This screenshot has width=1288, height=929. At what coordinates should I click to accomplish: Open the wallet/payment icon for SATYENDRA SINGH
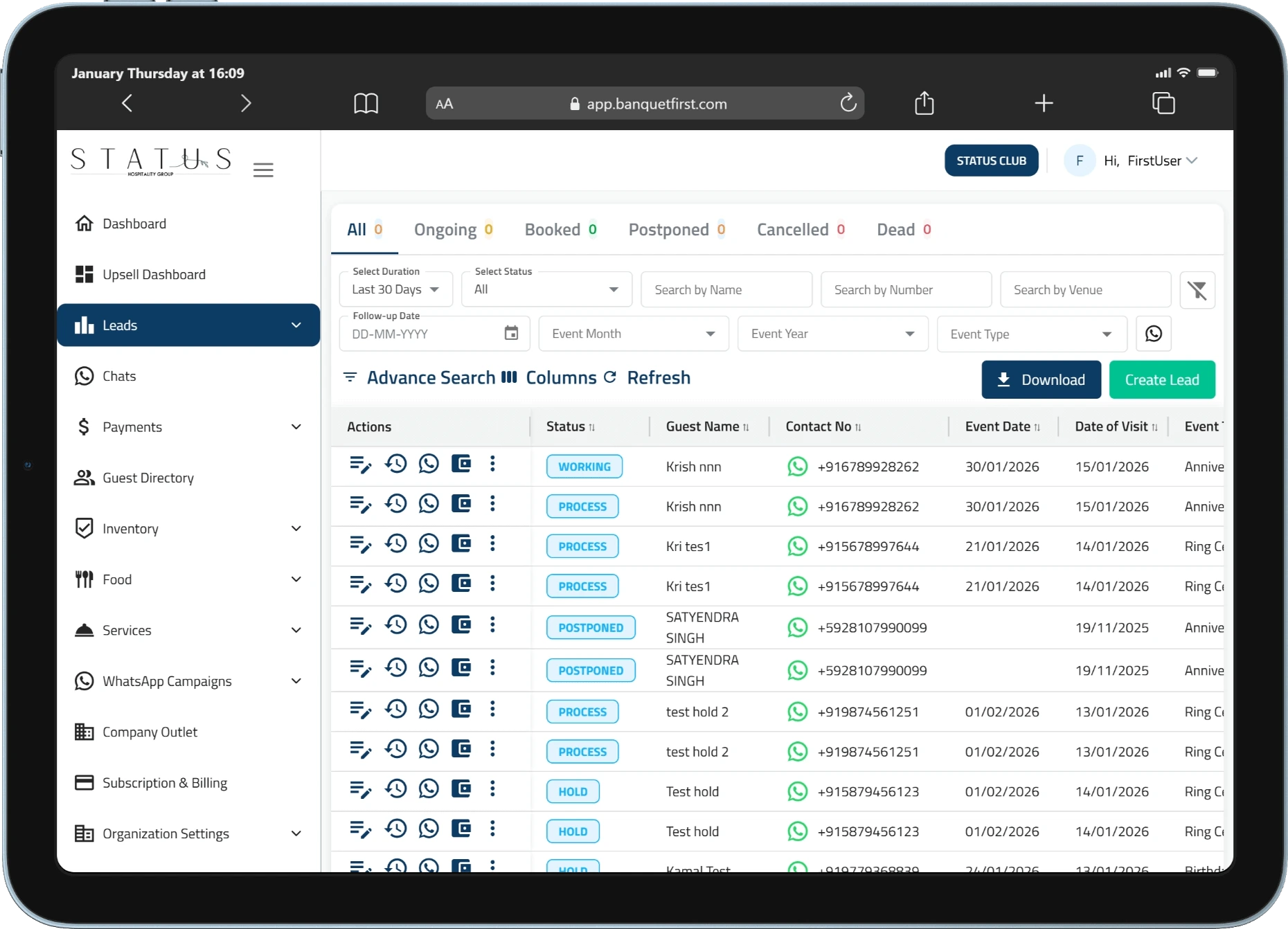click(x=462, y=624)
